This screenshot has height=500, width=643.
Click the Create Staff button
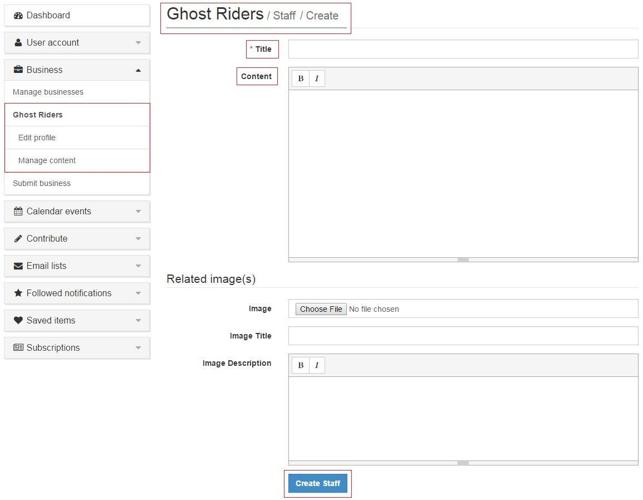click(x=317, y=484)
